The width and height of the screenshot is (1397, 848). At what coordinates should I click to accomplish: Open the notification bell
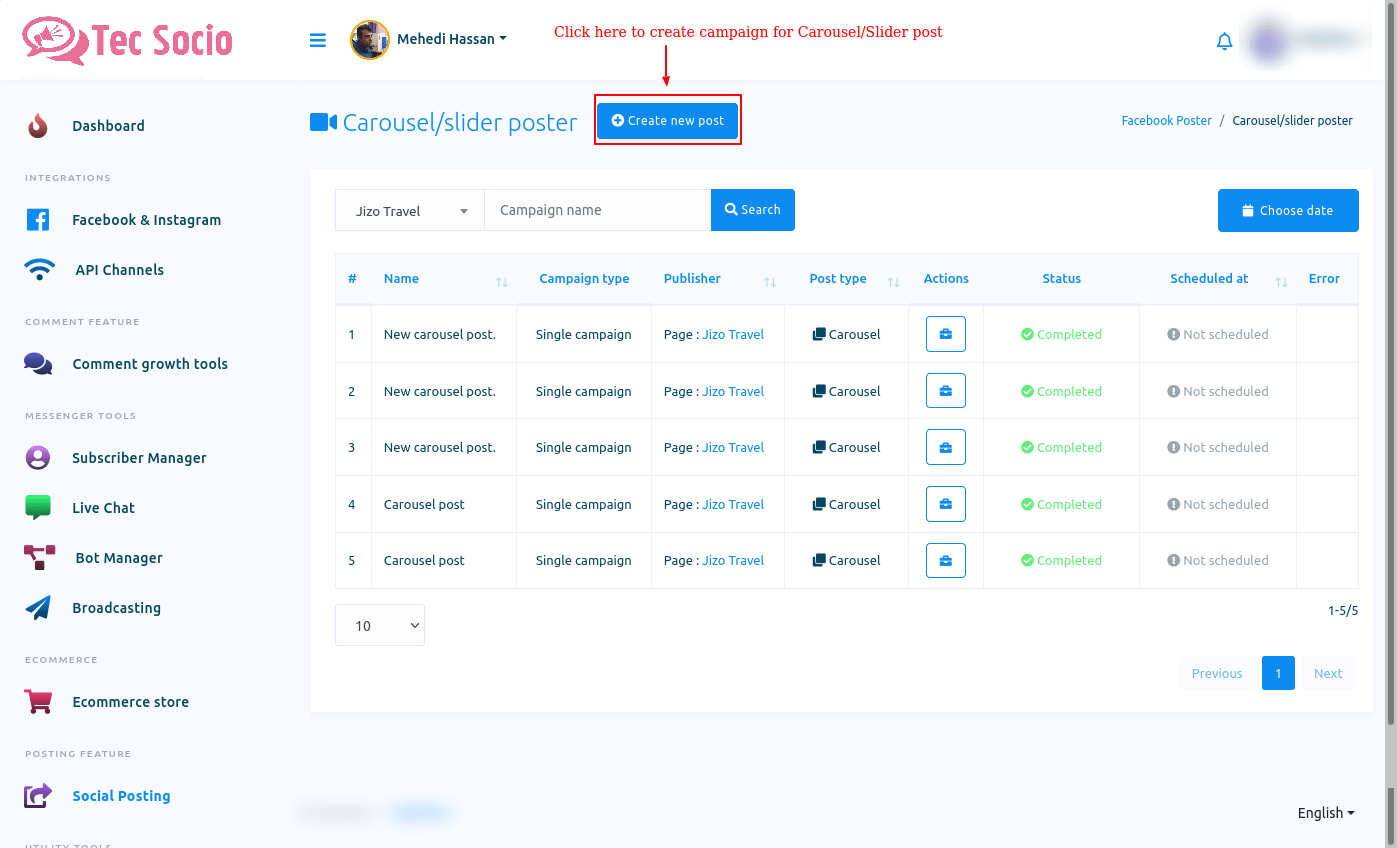point(1224,41)
